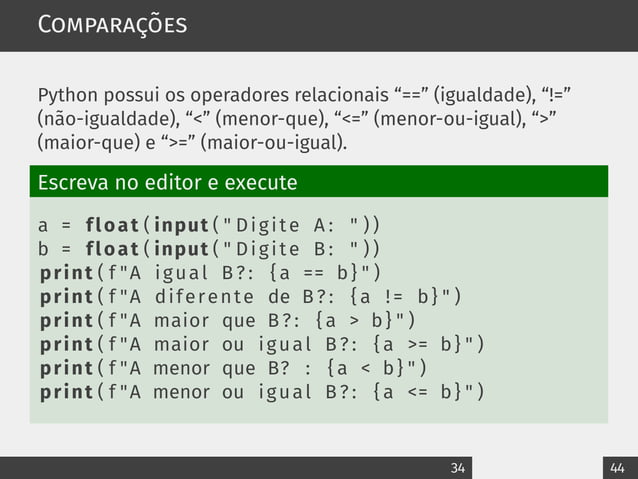Screen dimensions: 638x479
Task: Click the print line 'A diferente de B?'
Action: [251, 297]
